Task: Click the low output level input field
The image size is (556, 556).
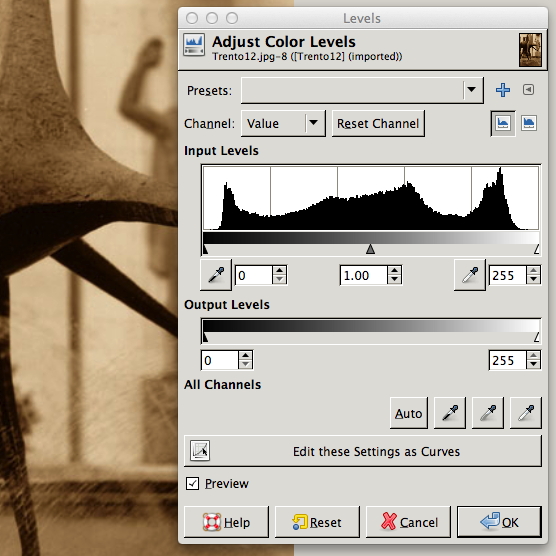Action: pos(220,360)
